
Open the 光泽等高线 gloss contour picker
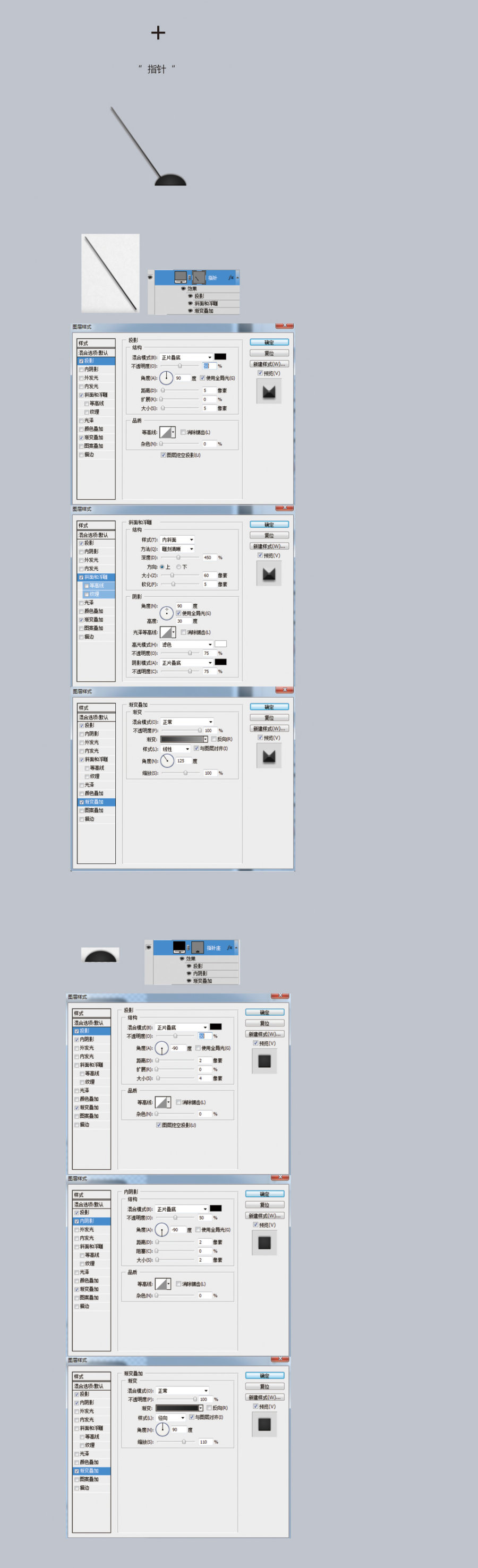pyautogui.click(x=168, y=632)
